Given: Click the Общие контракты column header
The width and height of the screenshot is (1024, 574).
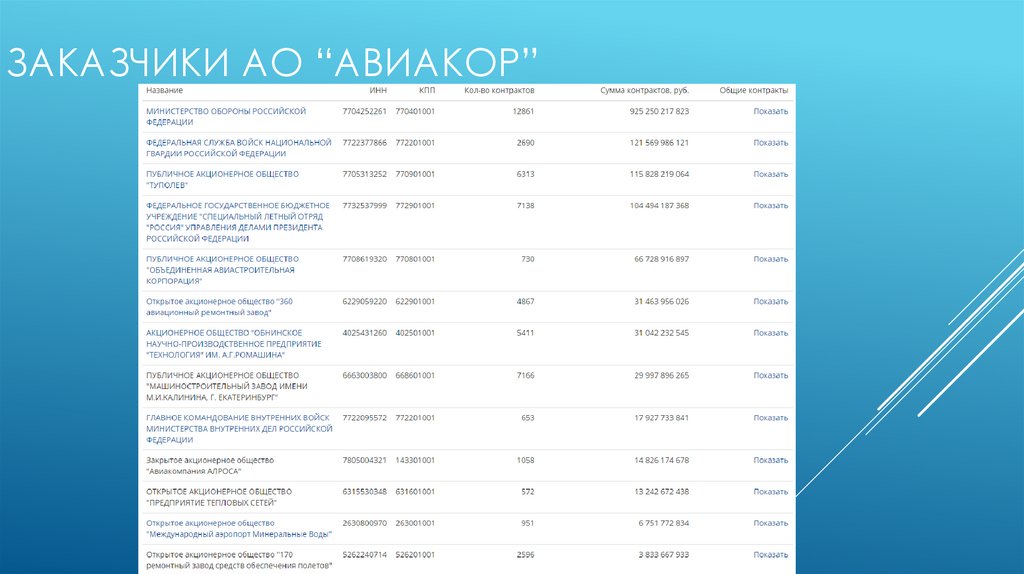Looking at the screenshot, I should point(754,90).
